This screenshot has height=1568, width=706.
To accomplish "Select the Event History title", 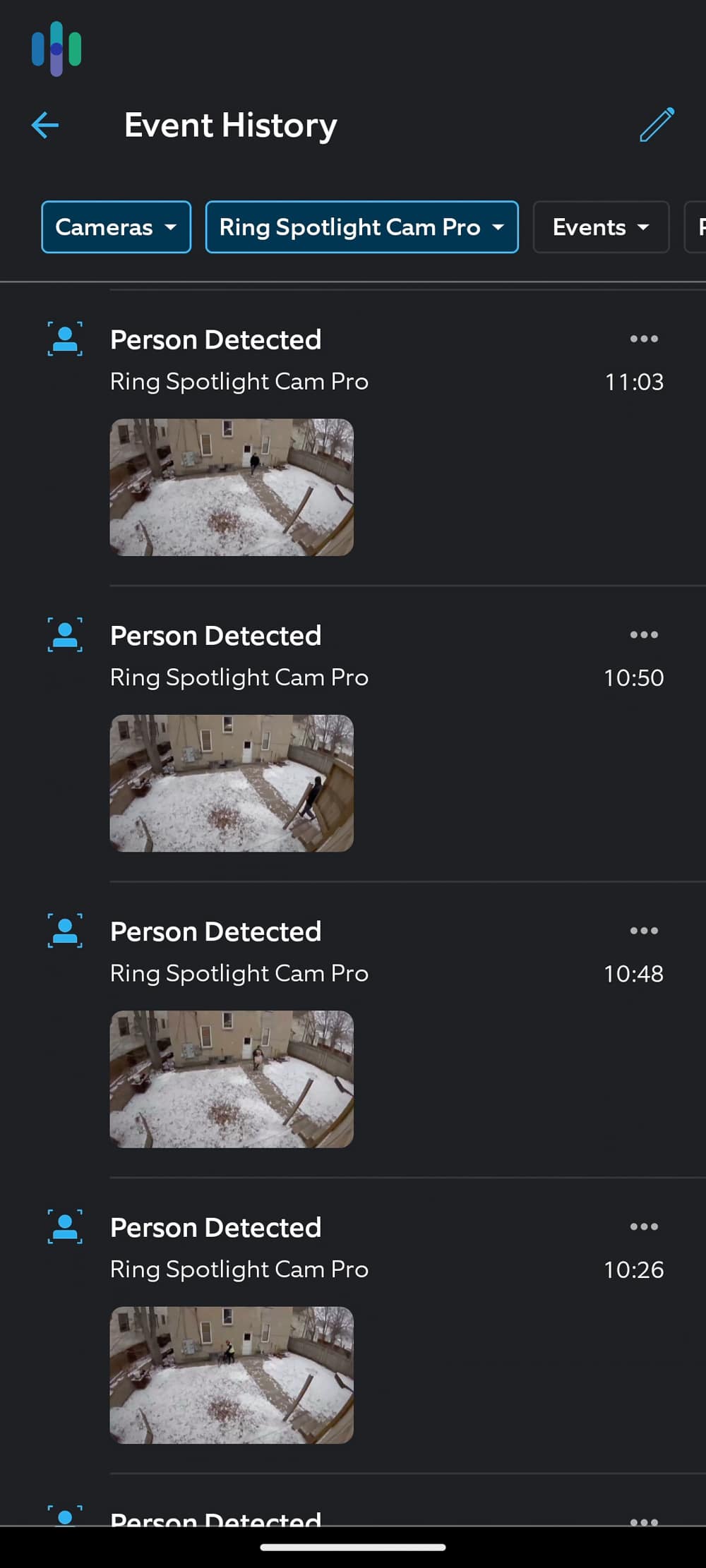I will pyautogui.click(x=230, y=126).
